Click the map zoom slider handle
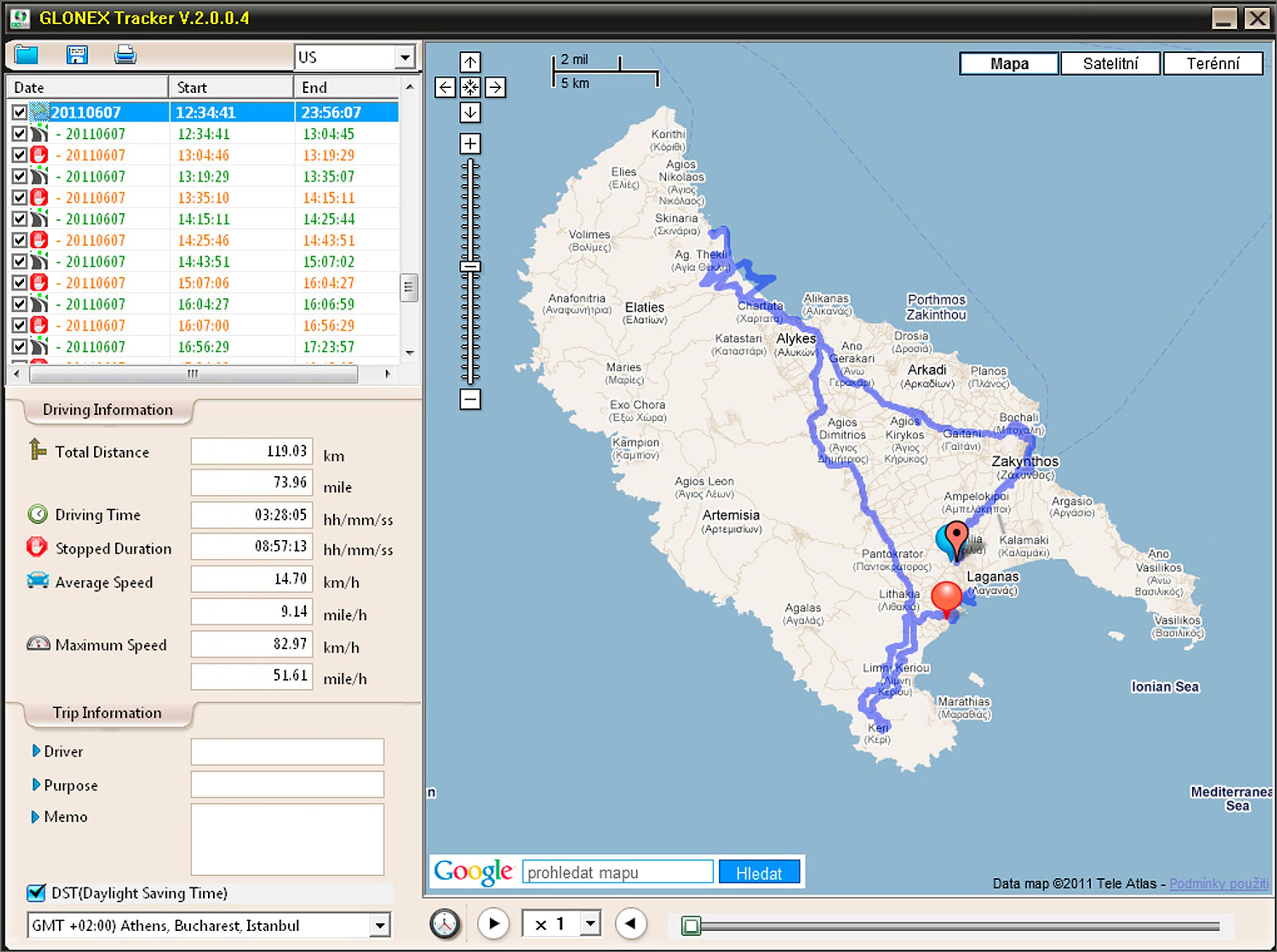The height and width of the screenshot is (952, 1277). (470, 266)
